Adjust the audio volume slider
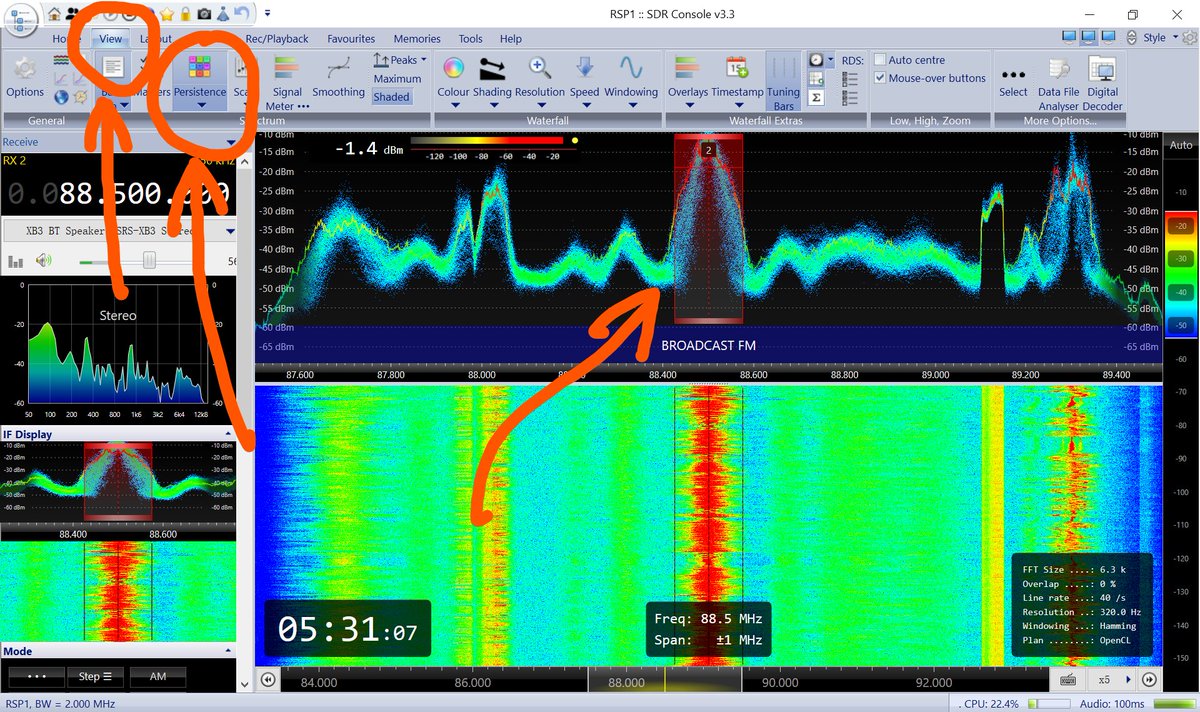Image resolution: width=1200 pixels, height=712 pixels. [x=148, y=258]
